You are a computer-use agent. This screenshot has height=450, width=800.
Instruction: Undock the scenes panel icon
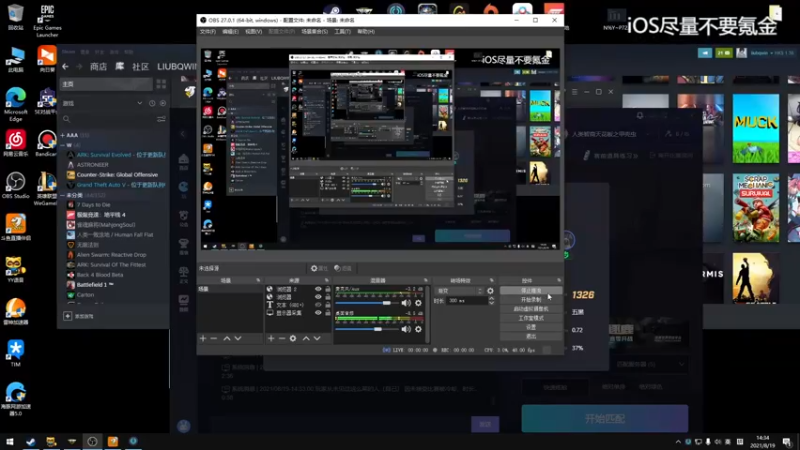tap(258, 280)
